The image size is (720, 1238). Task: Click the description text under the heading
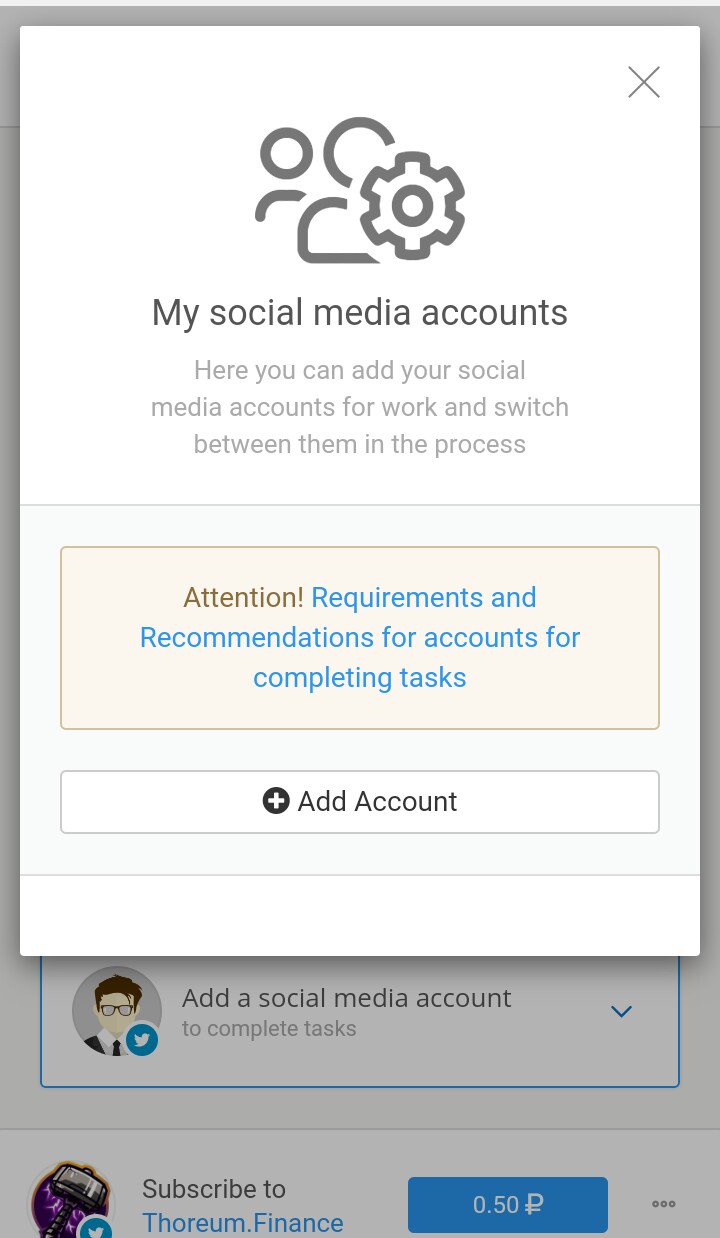360,407
